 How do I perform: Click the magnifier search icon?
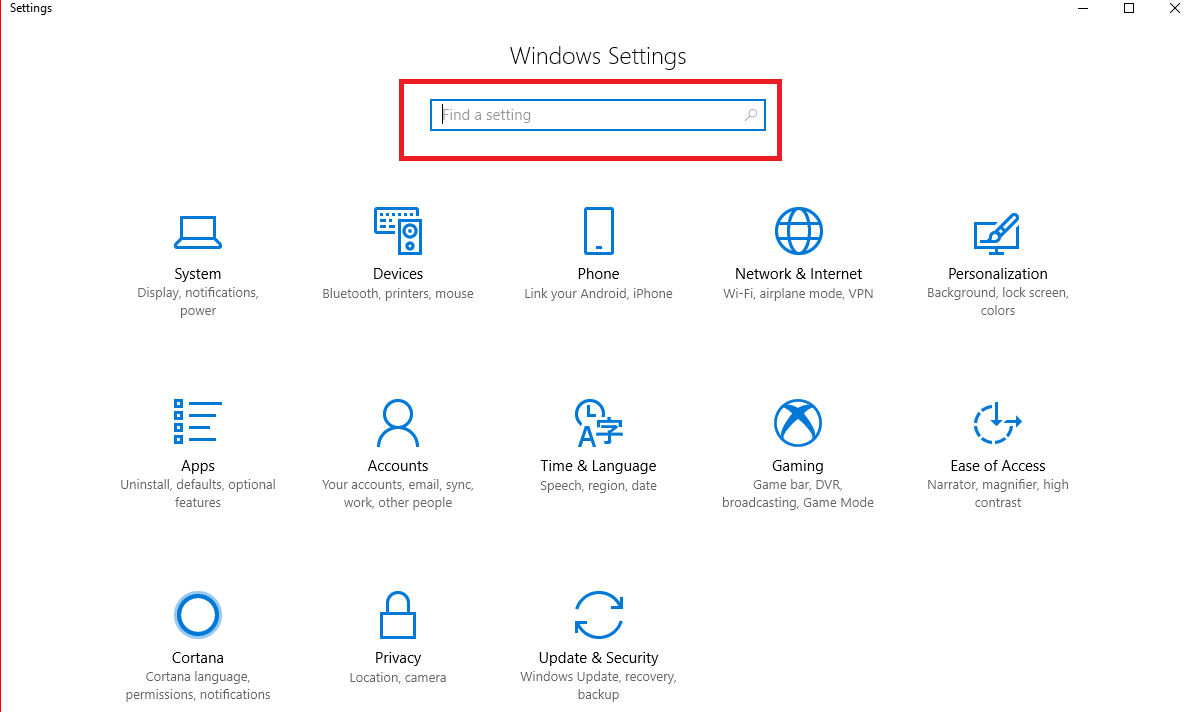750,115
